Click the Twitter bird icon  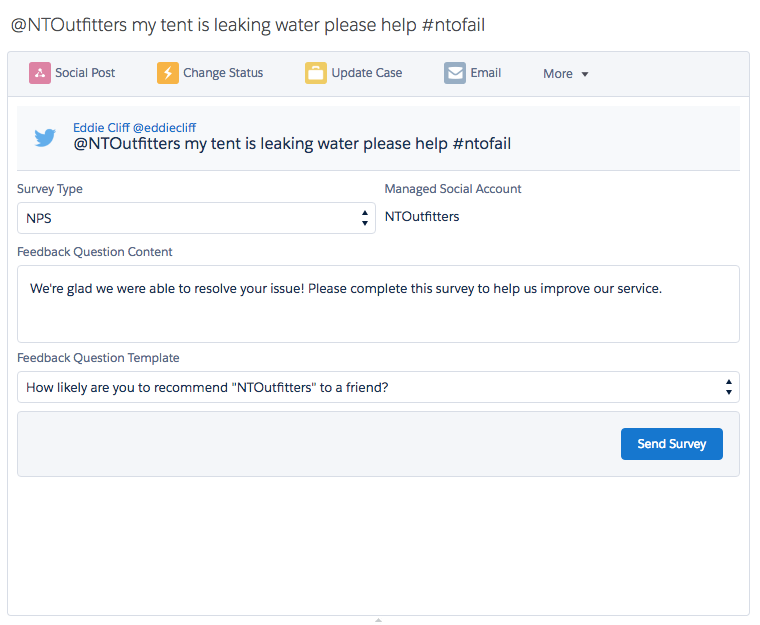[x=45, y=138]
